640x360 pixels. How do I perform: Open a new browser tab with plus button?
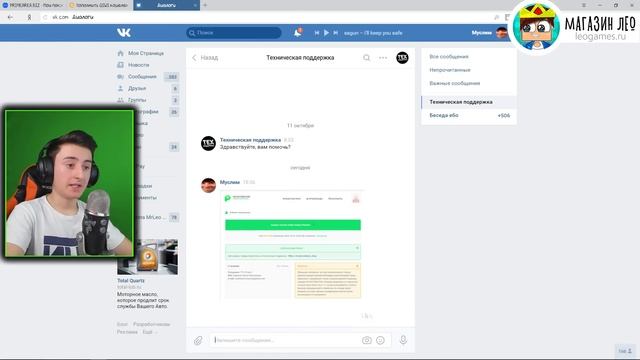point(205,5)
